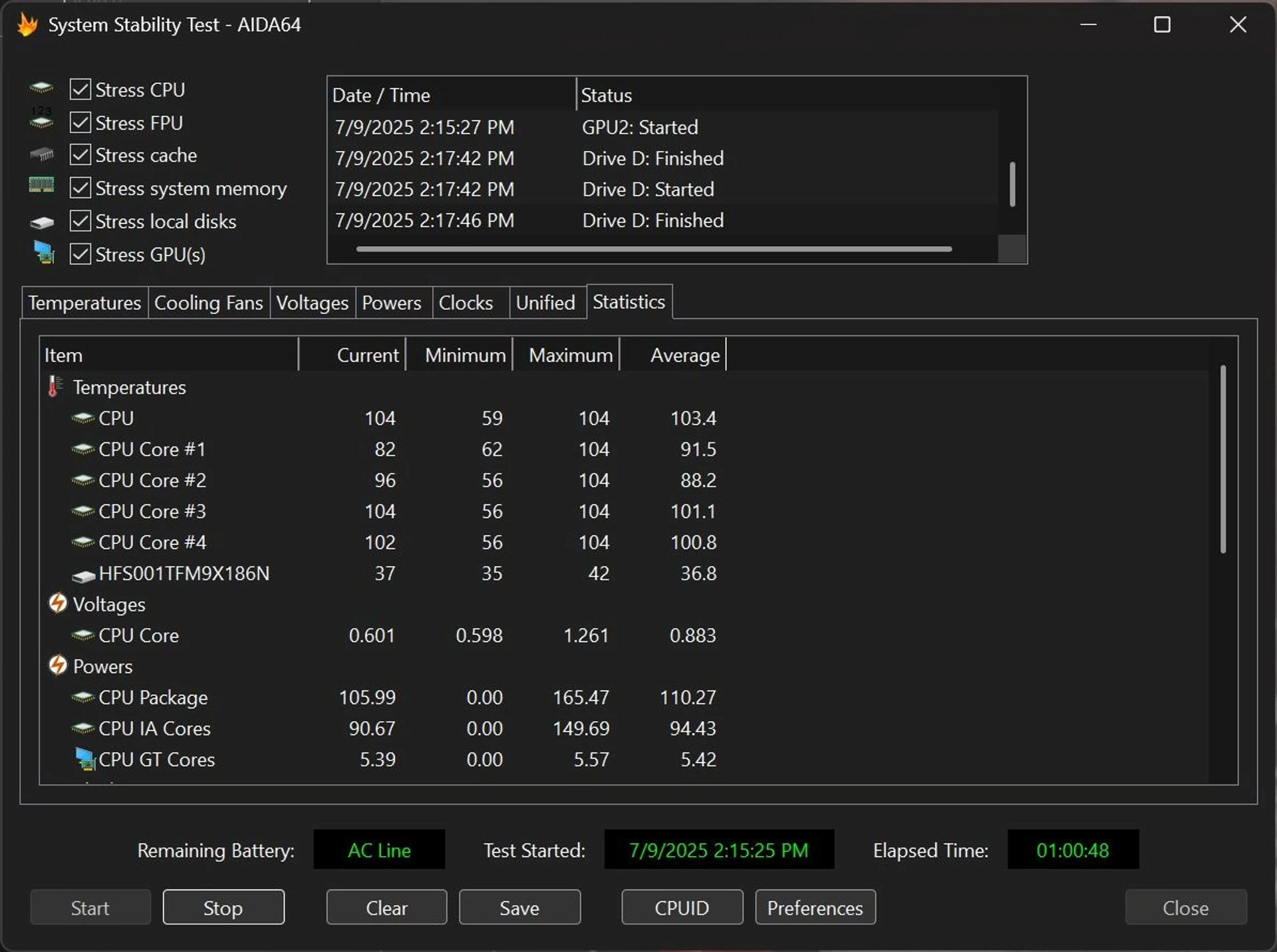Click the chip icon beside CPU Core #3

pyautogui.click(x=82, y=511)
